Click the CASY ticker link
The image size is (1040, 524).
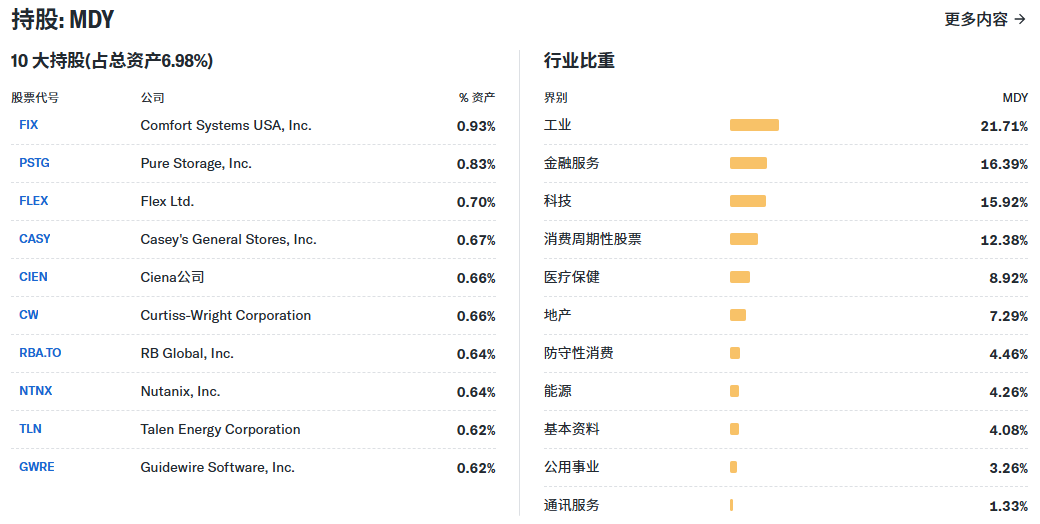35,239
